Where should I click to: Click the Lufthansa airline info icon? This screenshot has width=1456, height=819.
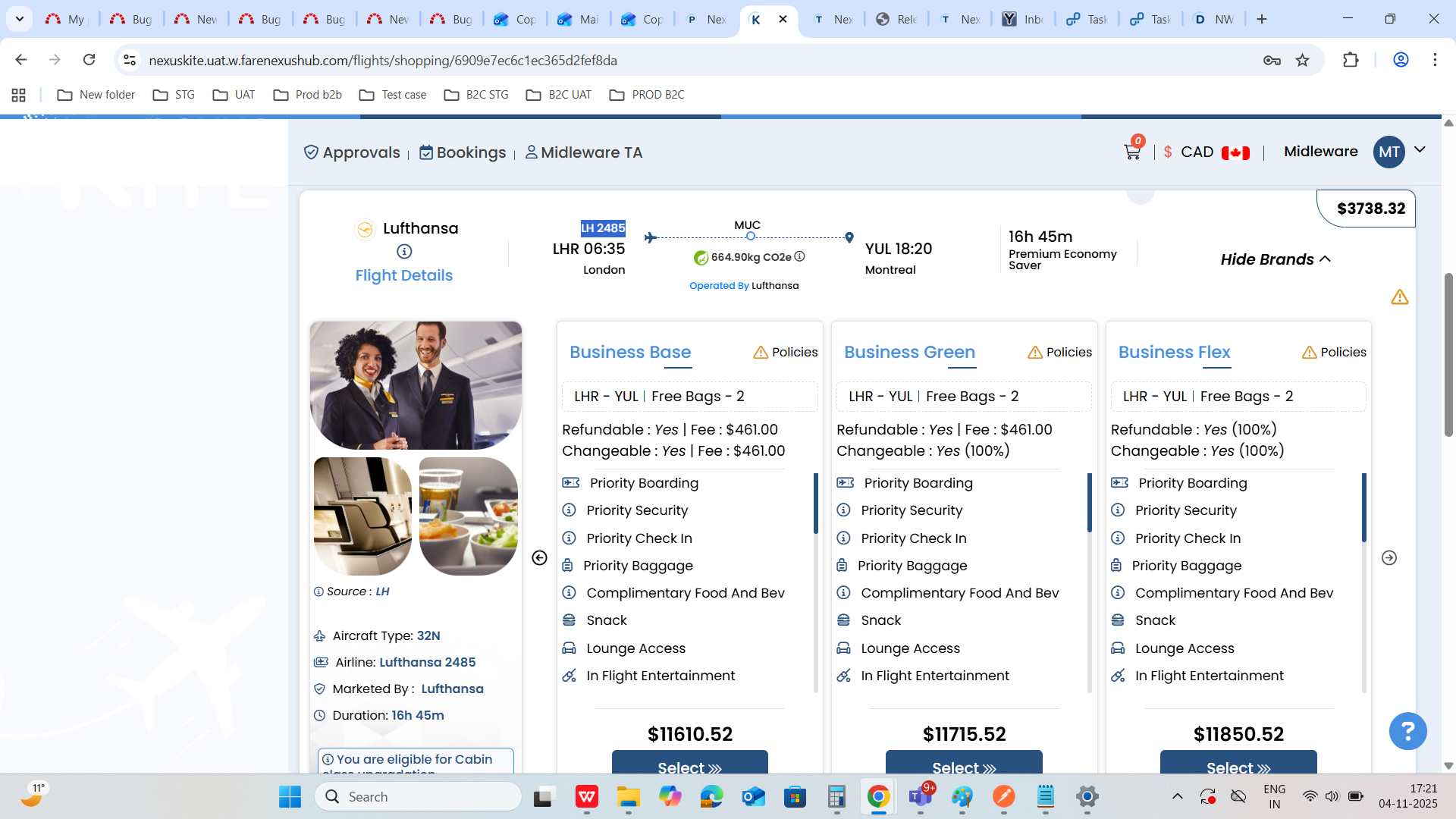[x=404, y=251]
